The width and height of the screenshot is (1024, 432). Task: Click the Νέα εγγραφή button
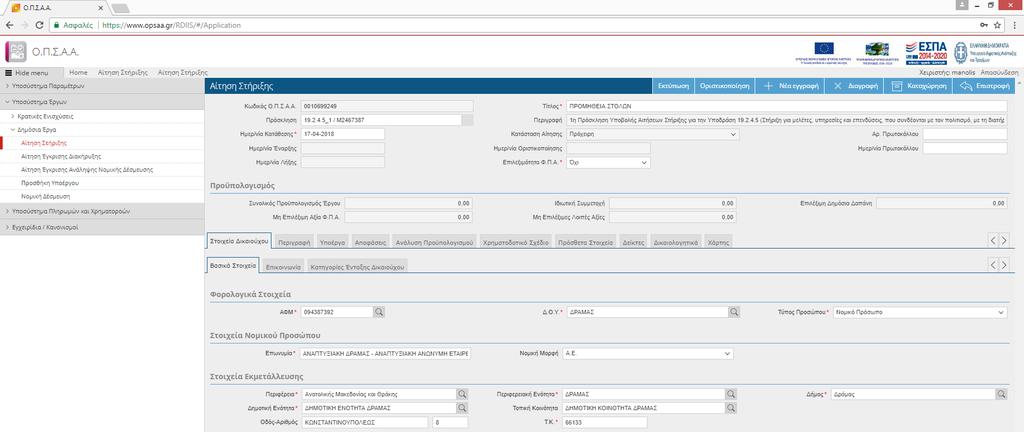[x=790, y=86]
